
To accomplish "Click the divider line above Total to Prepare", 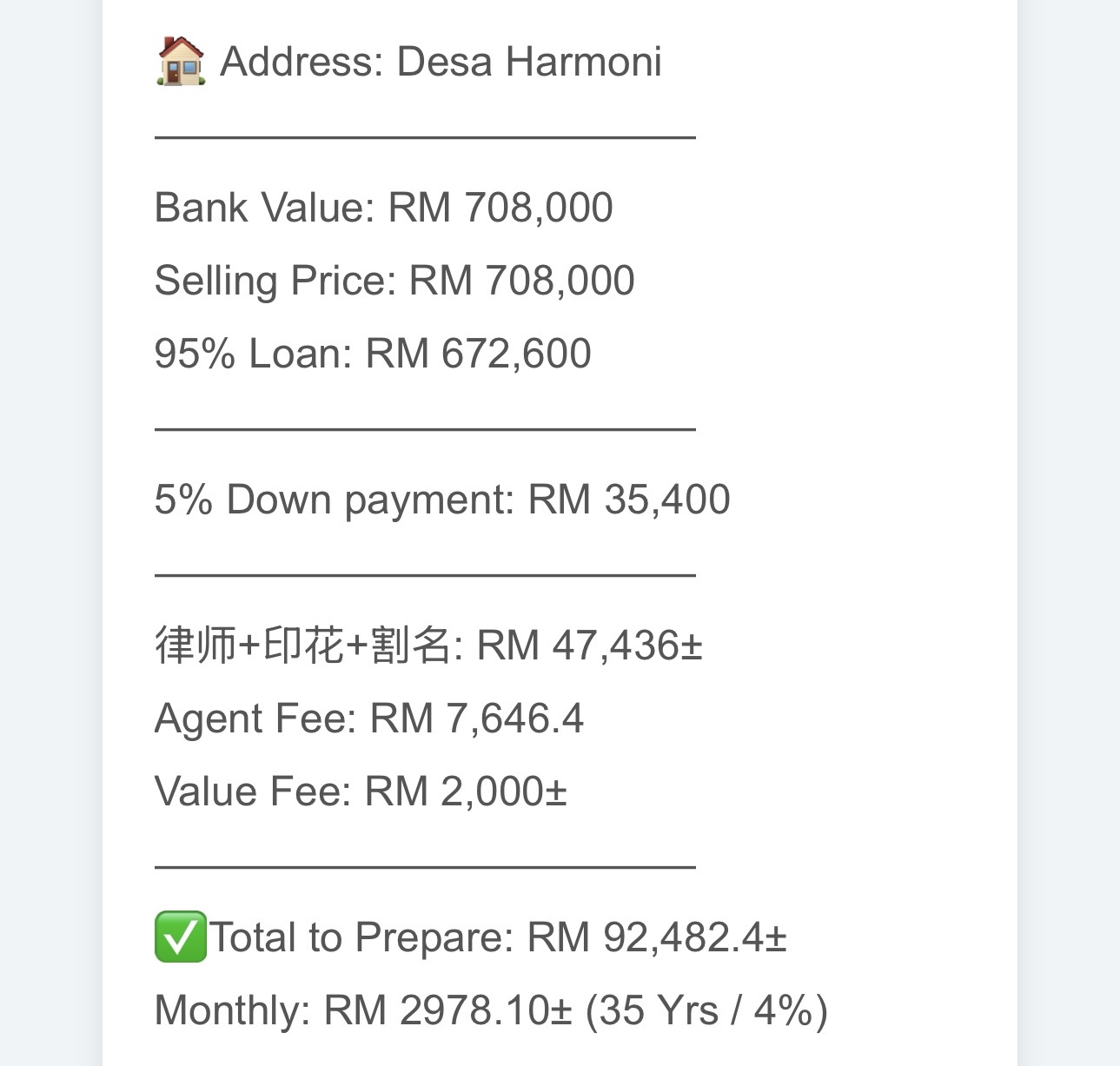I will coord(425,867).
